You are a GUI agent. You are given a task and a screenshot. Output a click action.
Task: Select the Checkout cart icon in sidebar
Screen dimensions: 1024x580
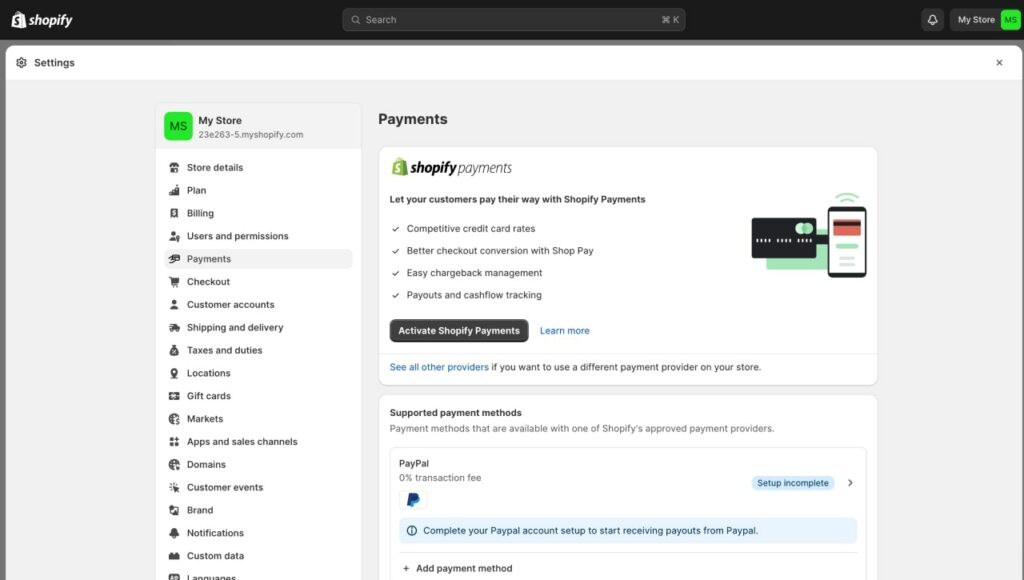tap(176, 281)
